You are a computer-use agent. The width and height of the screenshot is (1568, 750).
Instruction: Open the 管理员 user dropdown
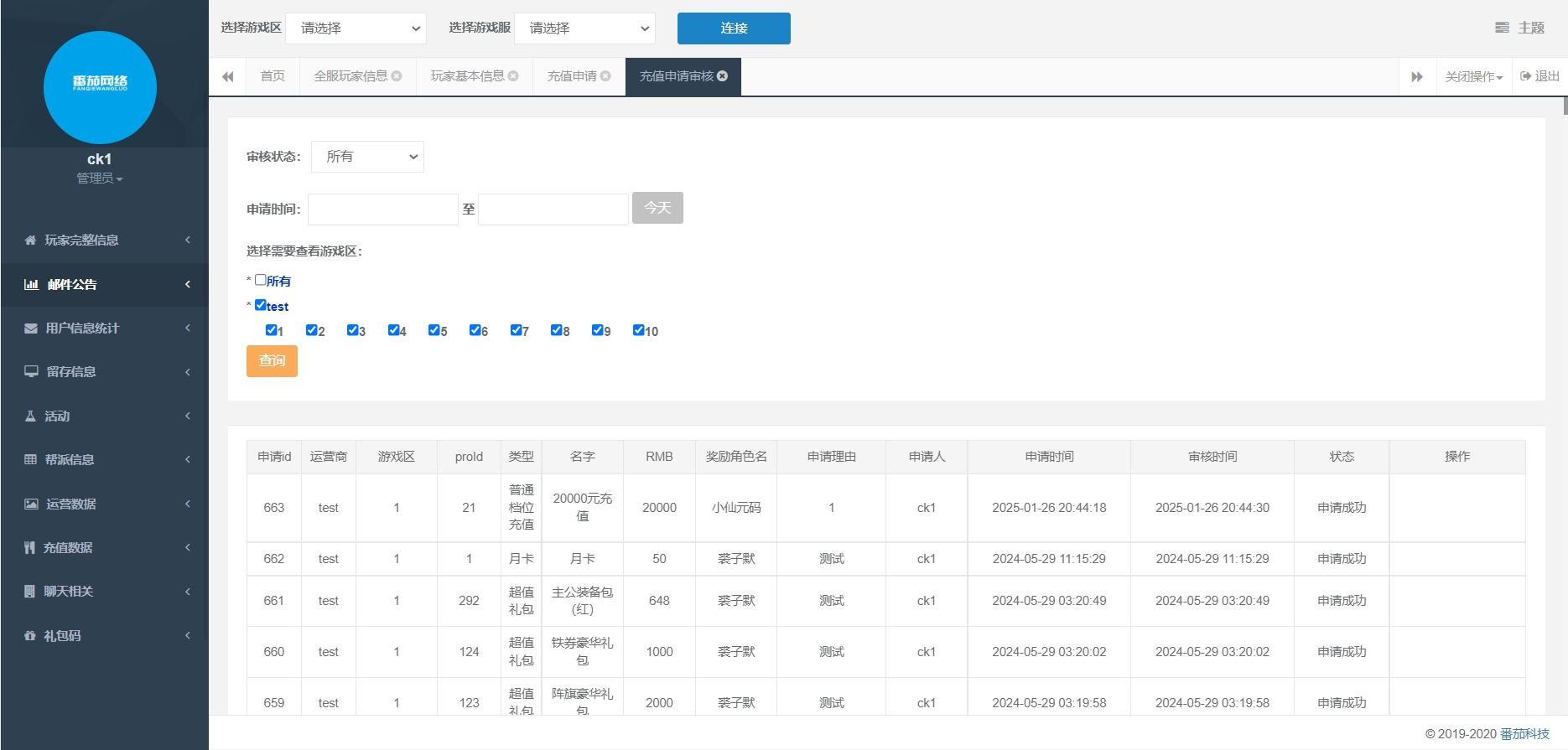coord(100,178)
